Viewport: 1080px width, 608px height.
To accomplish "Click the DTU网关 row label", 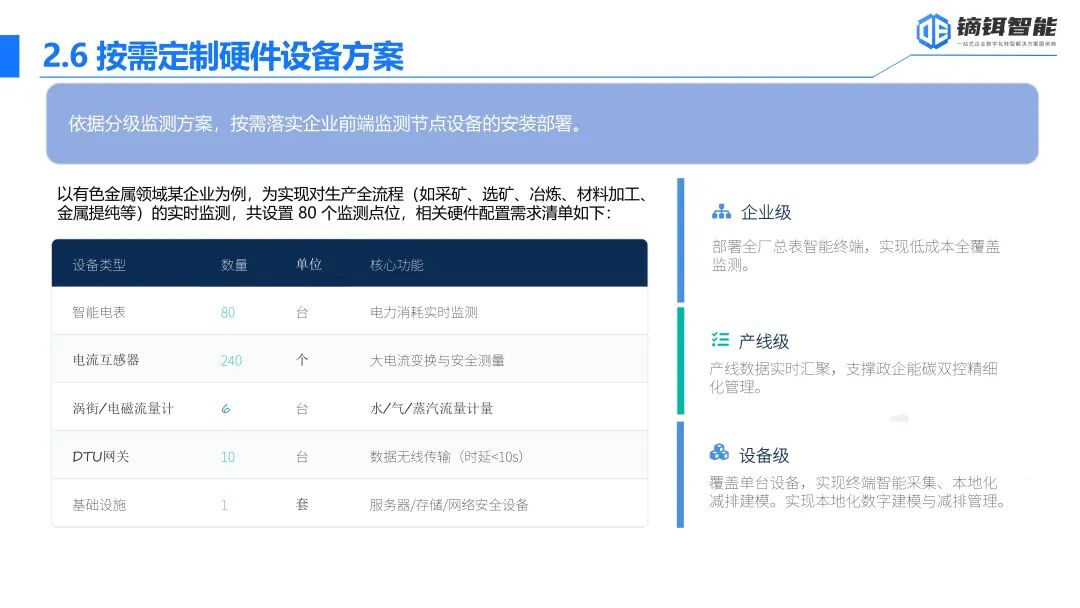I will [100, 456].
